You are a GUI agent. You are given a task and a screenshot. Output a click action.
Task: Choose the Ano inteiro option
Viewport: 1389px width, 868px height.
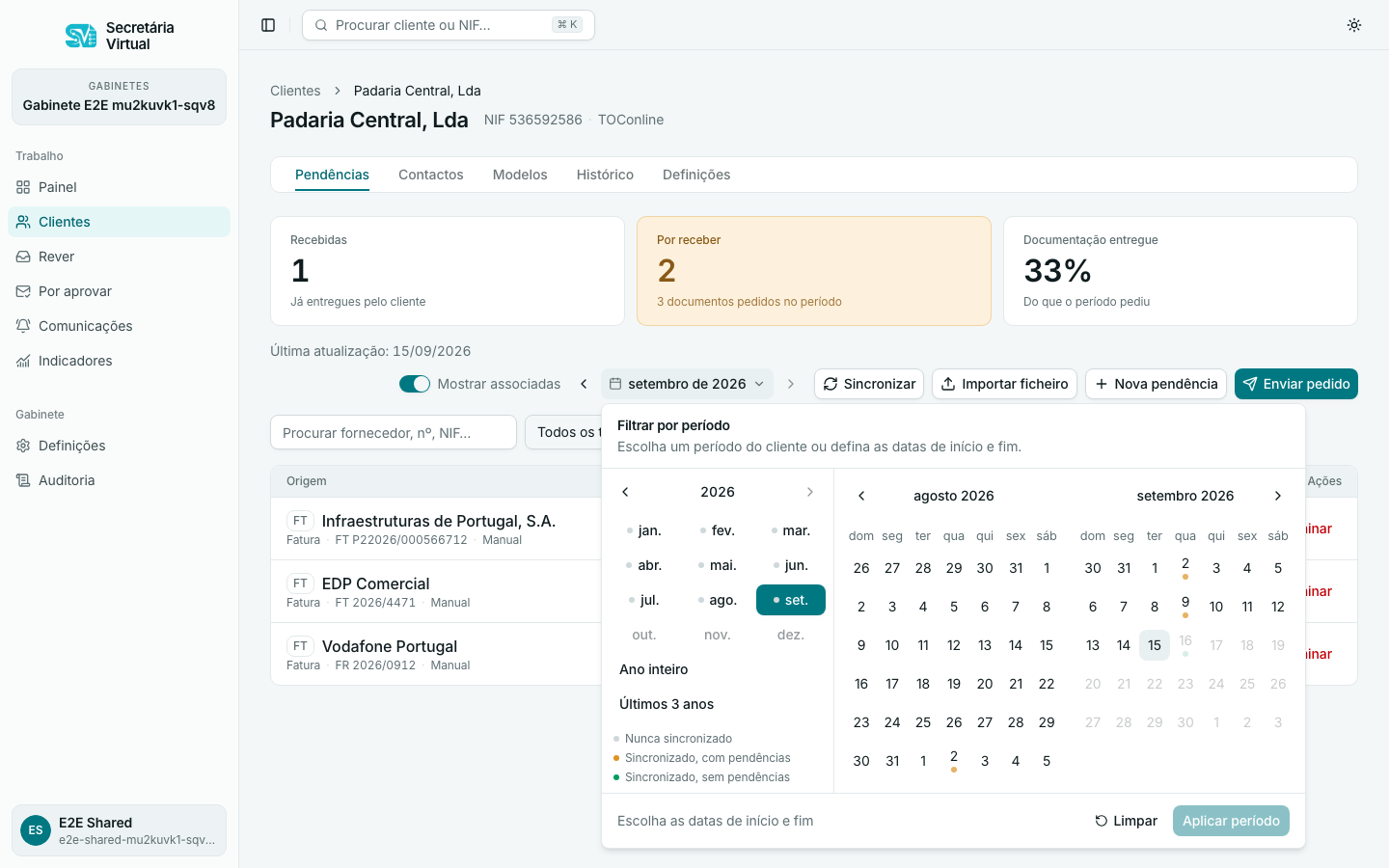[718, 669]
